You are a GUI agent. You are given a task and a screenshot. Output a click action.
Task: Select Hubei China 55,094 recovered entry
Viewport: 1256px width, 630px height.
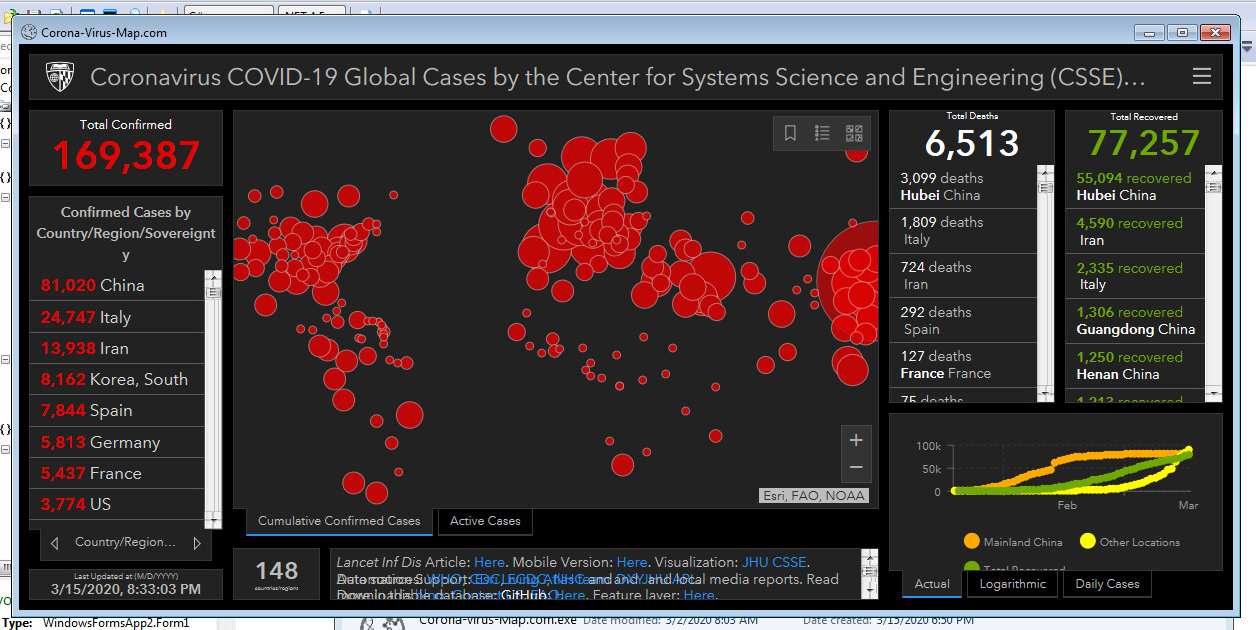pos(1135,187)
